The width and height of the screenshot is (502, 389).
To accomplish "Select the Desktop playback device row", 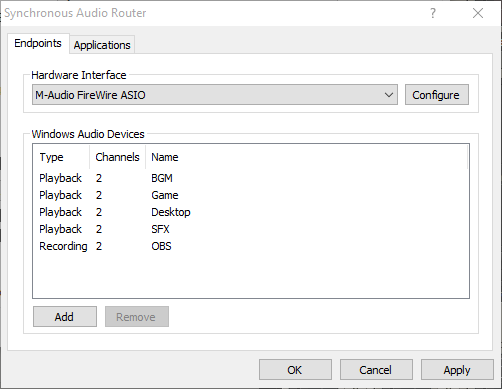I will click(x=250, y=212).
